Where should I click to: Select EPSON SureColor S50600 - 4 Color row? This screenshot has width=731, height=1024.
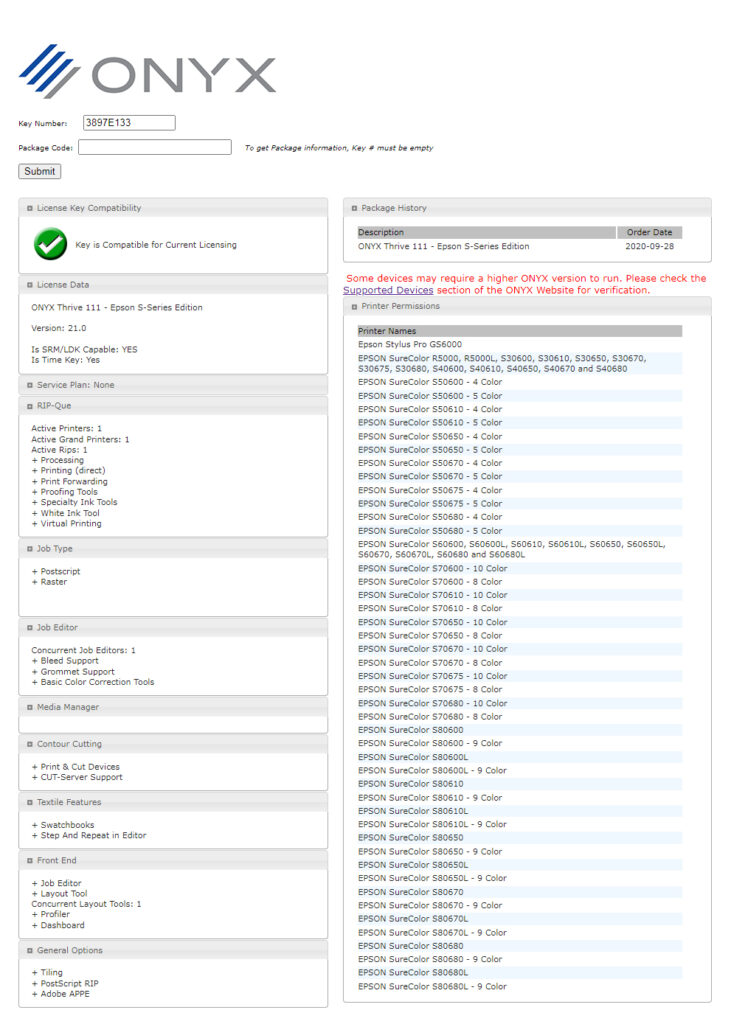519,382
